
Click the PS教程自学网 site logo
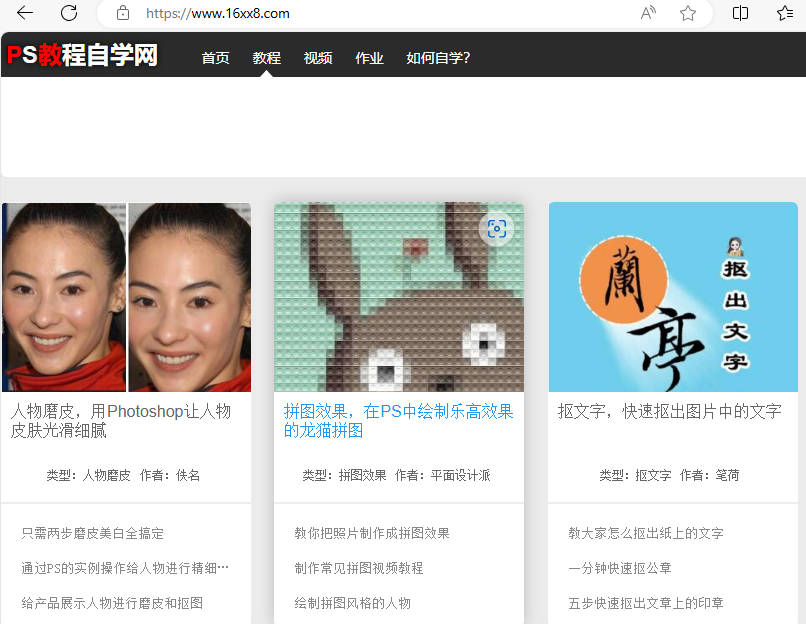(x=82, y=54)
